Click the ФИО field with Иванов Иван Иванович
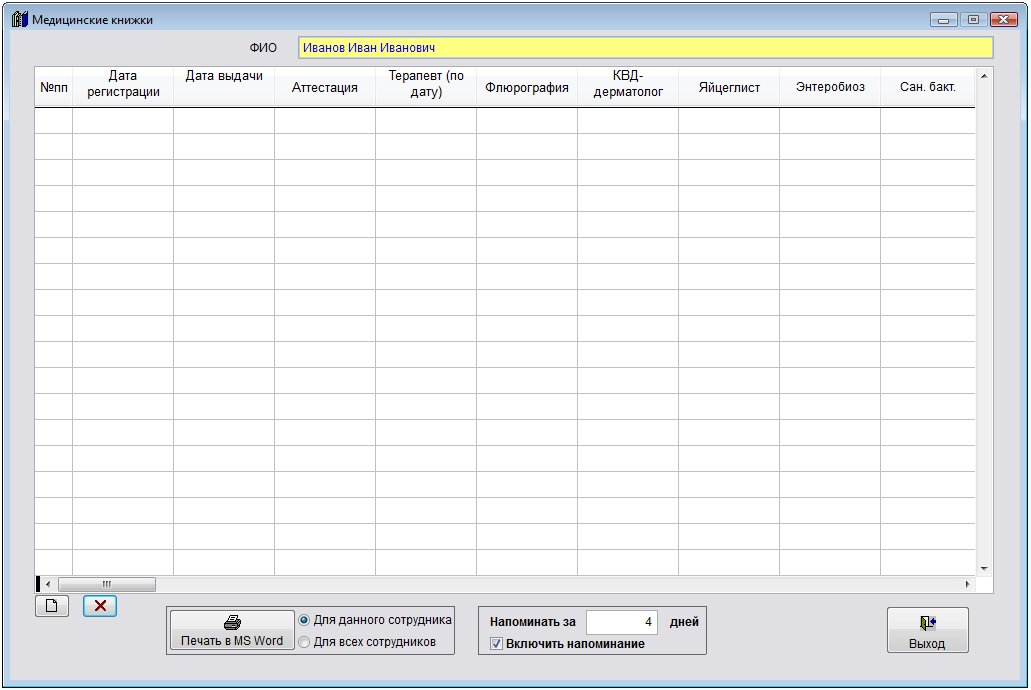The width and height of the screenshot is (1031, 690). pos(645,47)
